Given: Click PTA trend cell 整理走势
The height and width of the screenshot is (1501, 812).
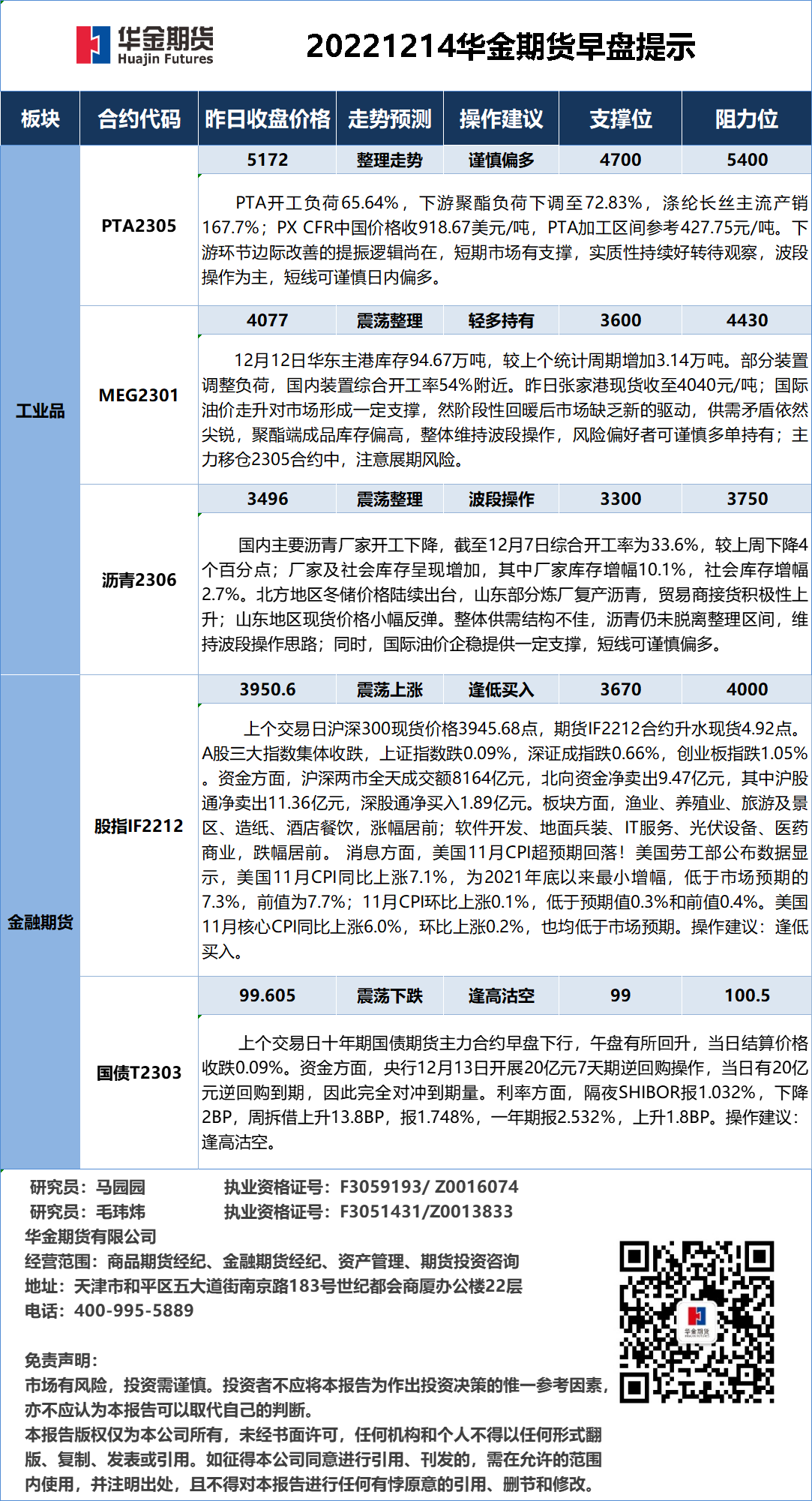Looking at the screenshot, I should 390,160.
